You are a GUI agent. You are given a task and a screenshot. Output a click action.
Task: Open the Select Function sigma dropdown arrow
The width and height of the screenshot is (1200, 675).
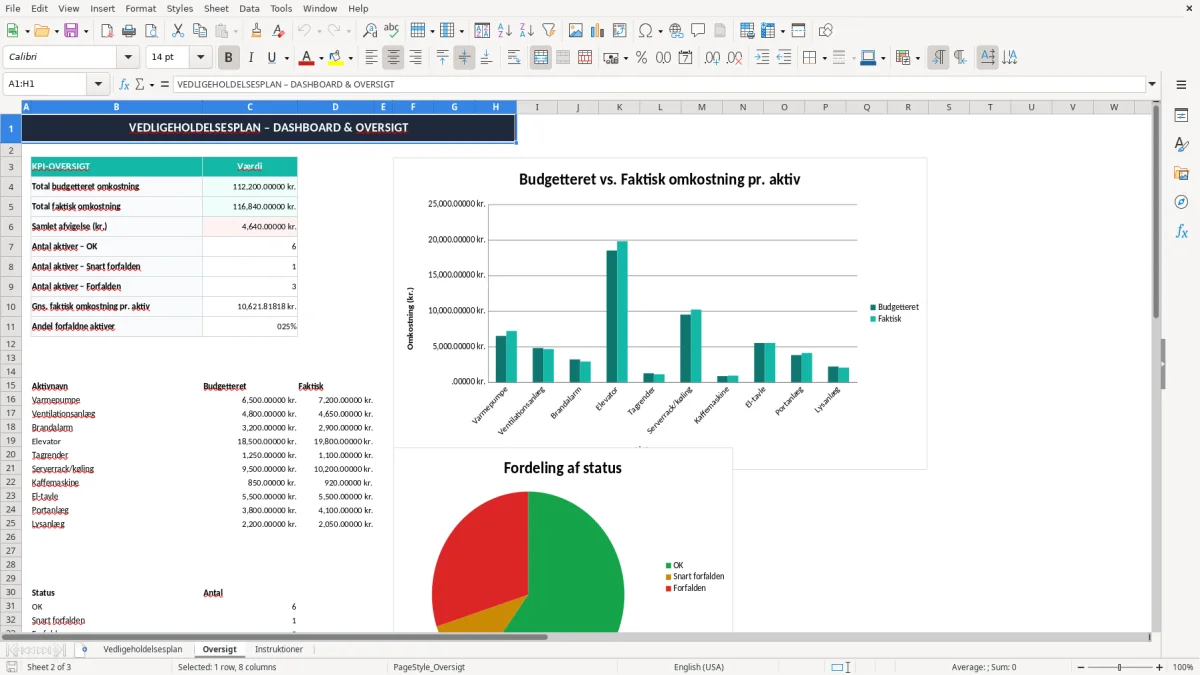click(151, 85)
